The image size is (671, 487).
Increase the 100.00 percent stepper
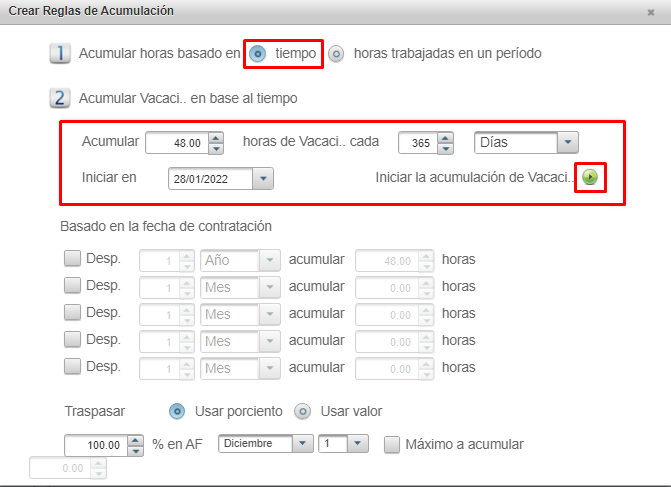(136, 440)
